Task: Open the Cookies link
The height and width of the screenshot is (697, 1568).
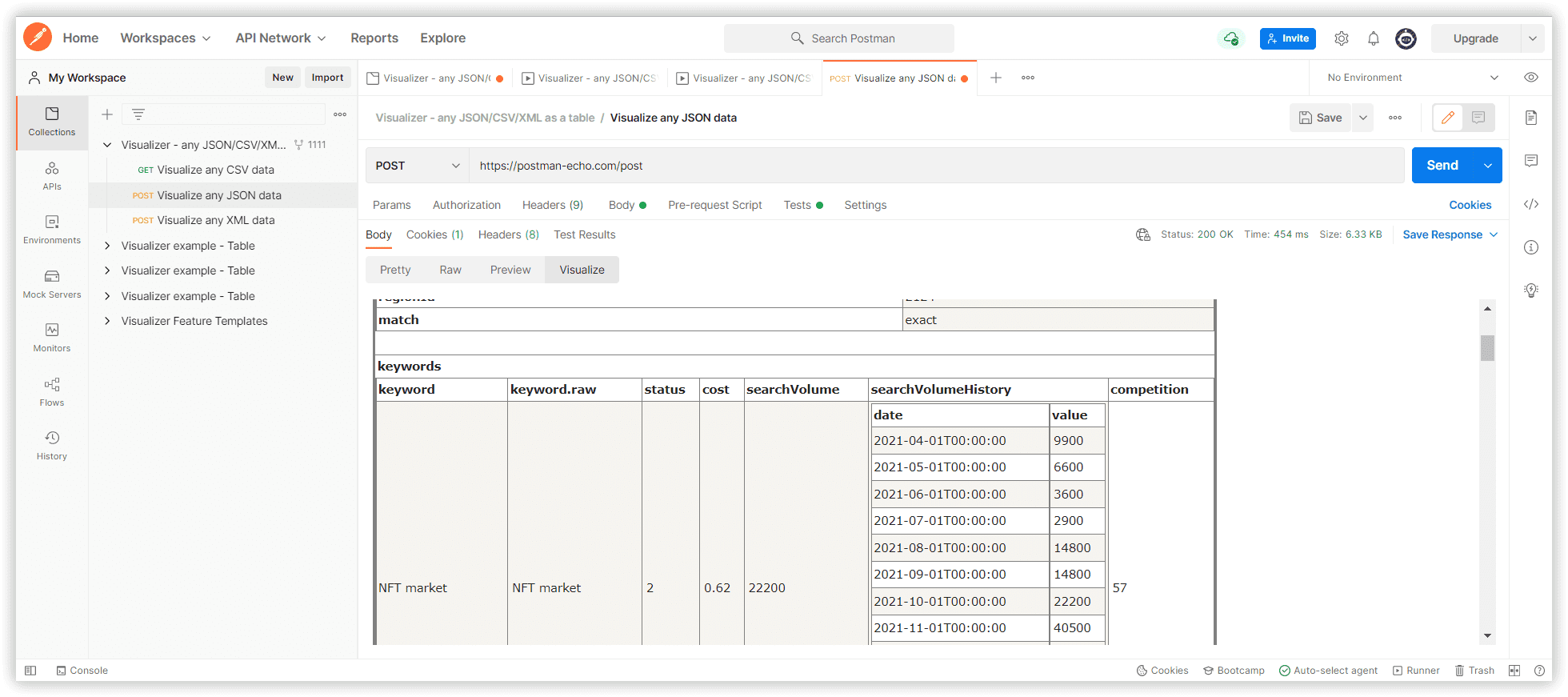Action: pyautogui.click(x=1470, y=205)
